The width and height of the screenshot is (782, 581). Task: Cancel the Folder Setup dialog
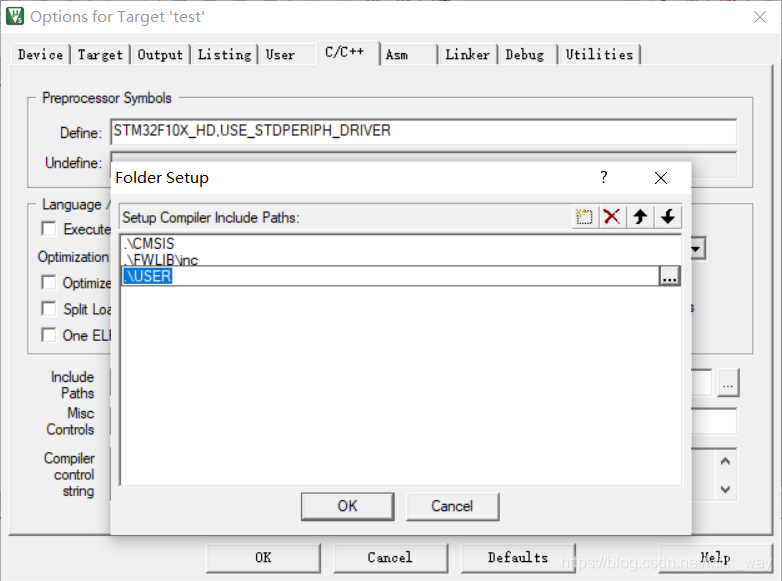[x=452, y=506]
